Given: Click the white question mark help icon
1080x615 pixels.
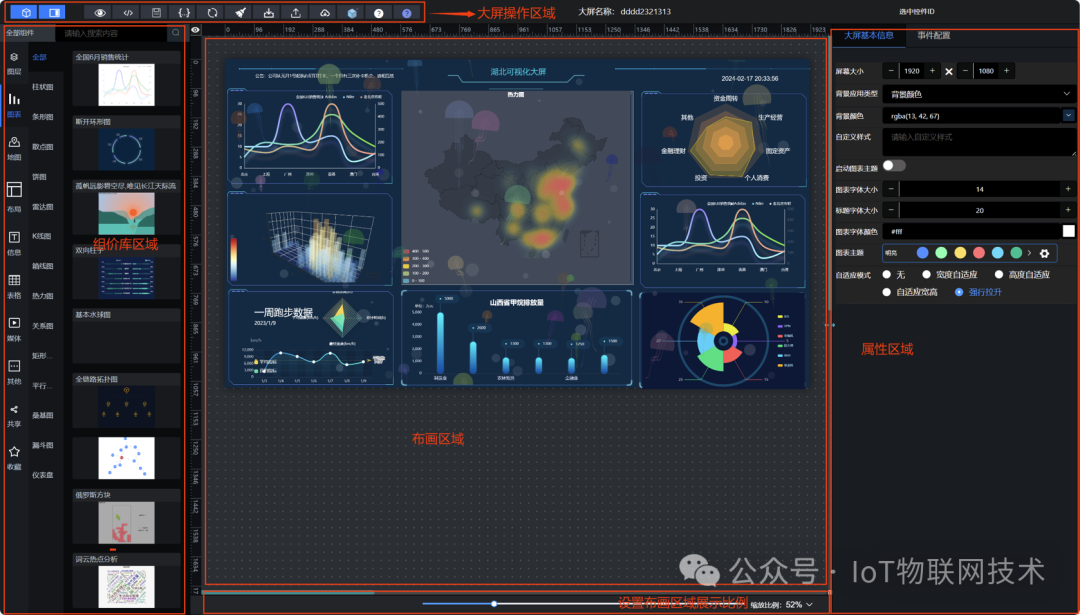Looking at the screenshot, I should (379, 12).
